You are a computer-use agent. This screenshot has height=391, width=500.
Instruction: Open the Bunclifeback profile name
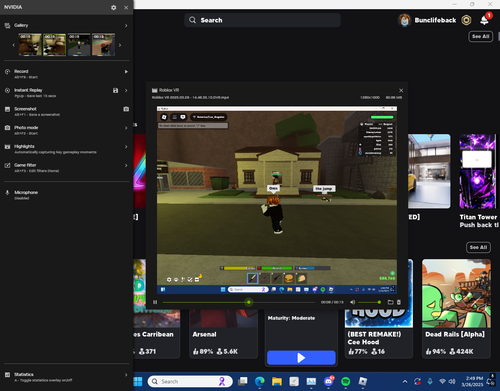[435, 20]
